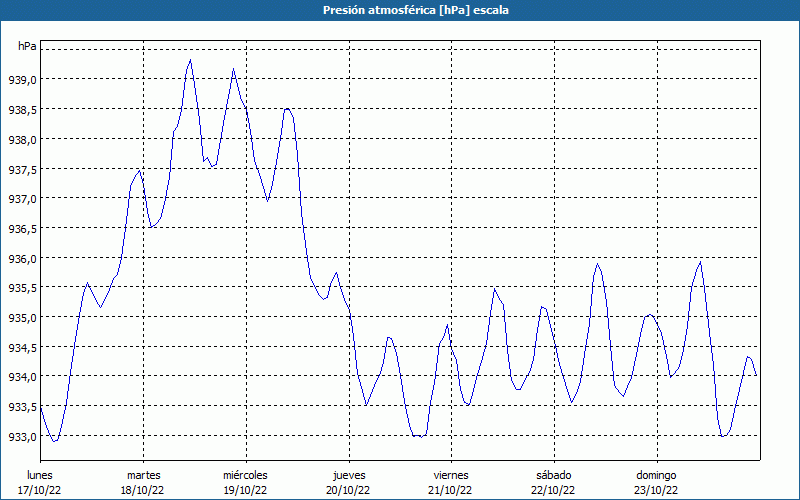Select the 937,0 axis value
800x500 pixels.
pyautogui.click(x=22, y=198)
